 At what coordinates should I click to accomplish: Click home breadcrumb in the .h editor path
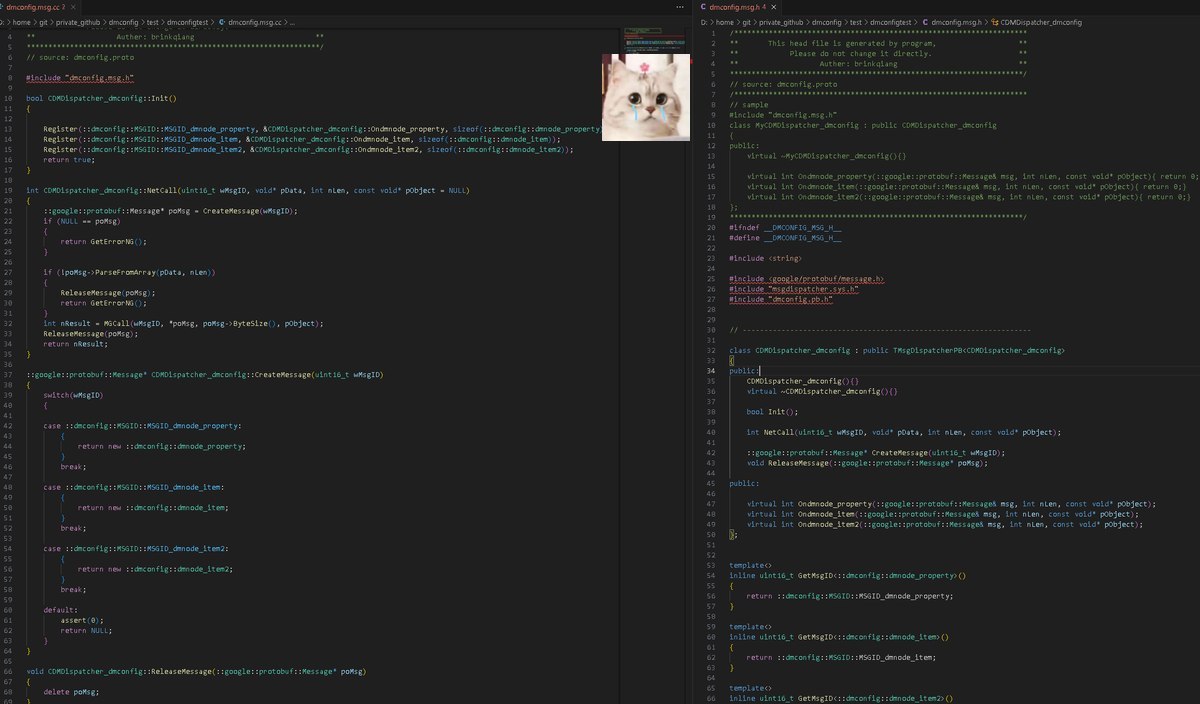tap(725, 22)
